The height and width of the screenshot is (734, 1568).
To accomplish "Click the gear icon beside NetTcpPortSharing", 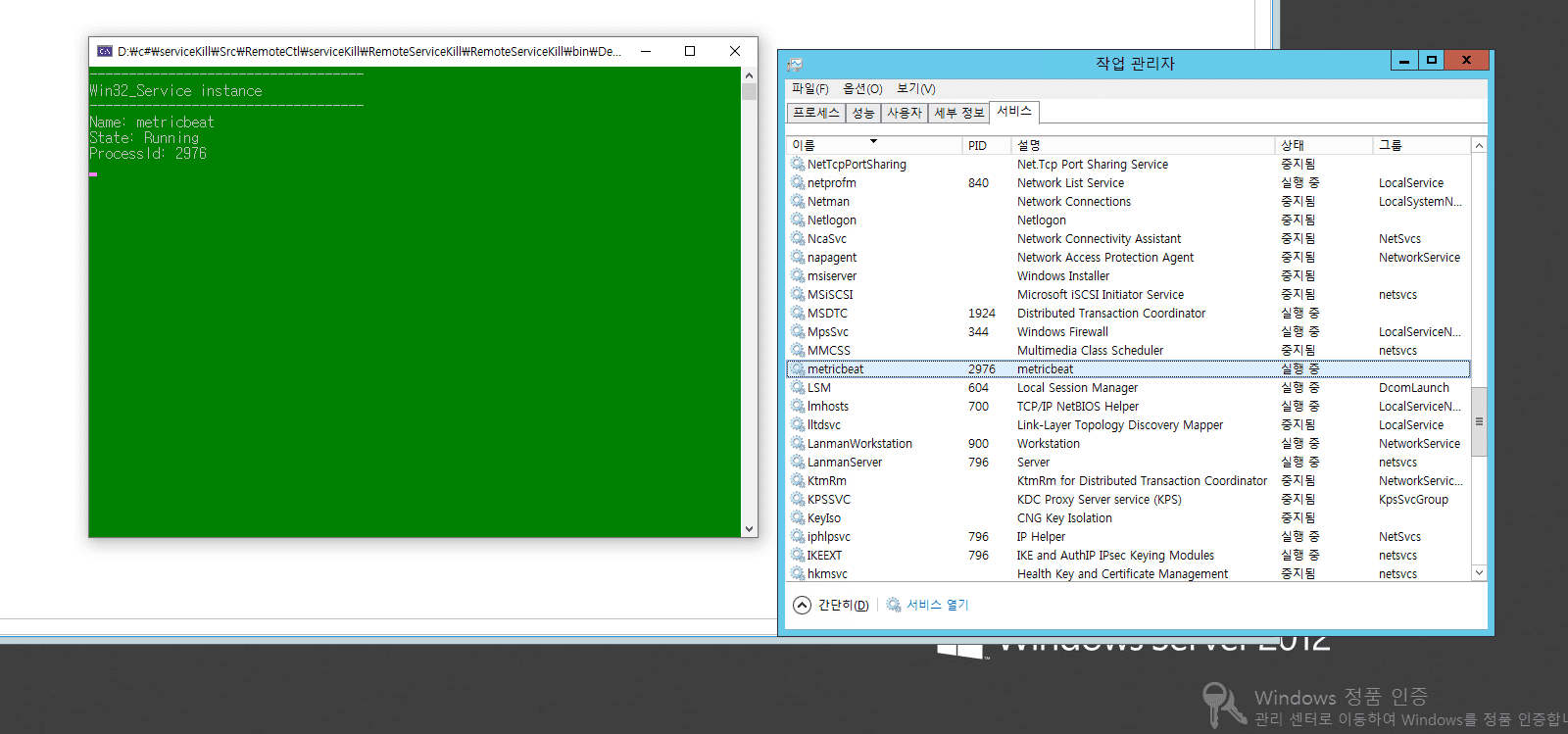I will pos(798,165).
